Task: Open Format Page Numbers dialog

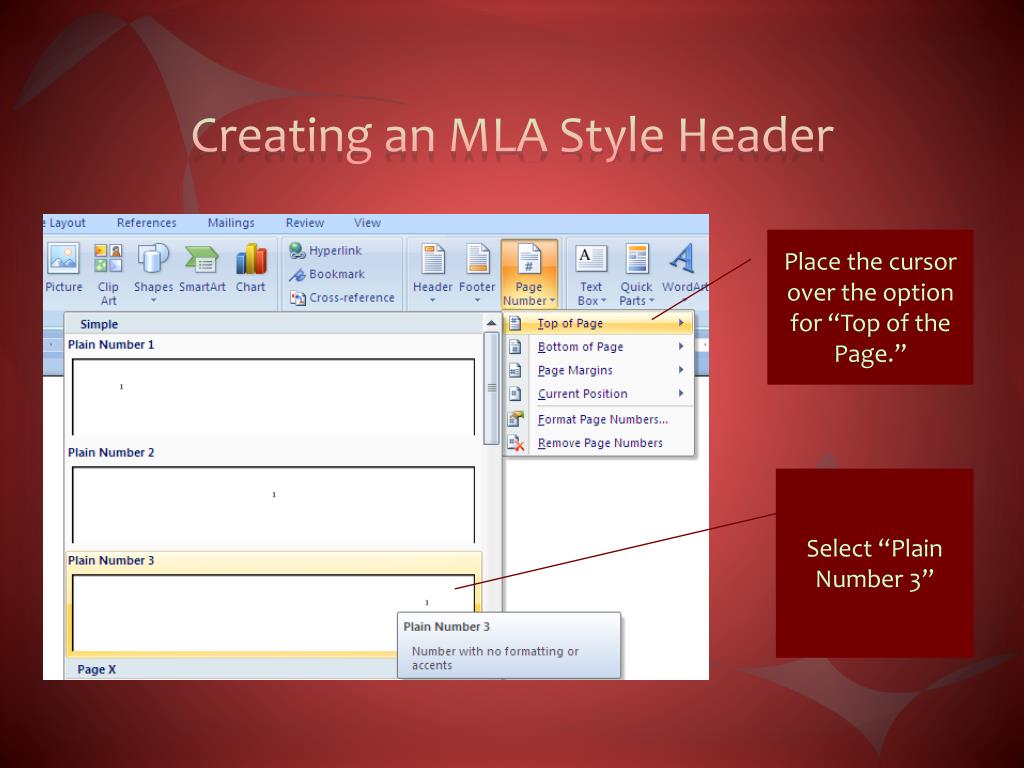Action: [x=598, y=419]
